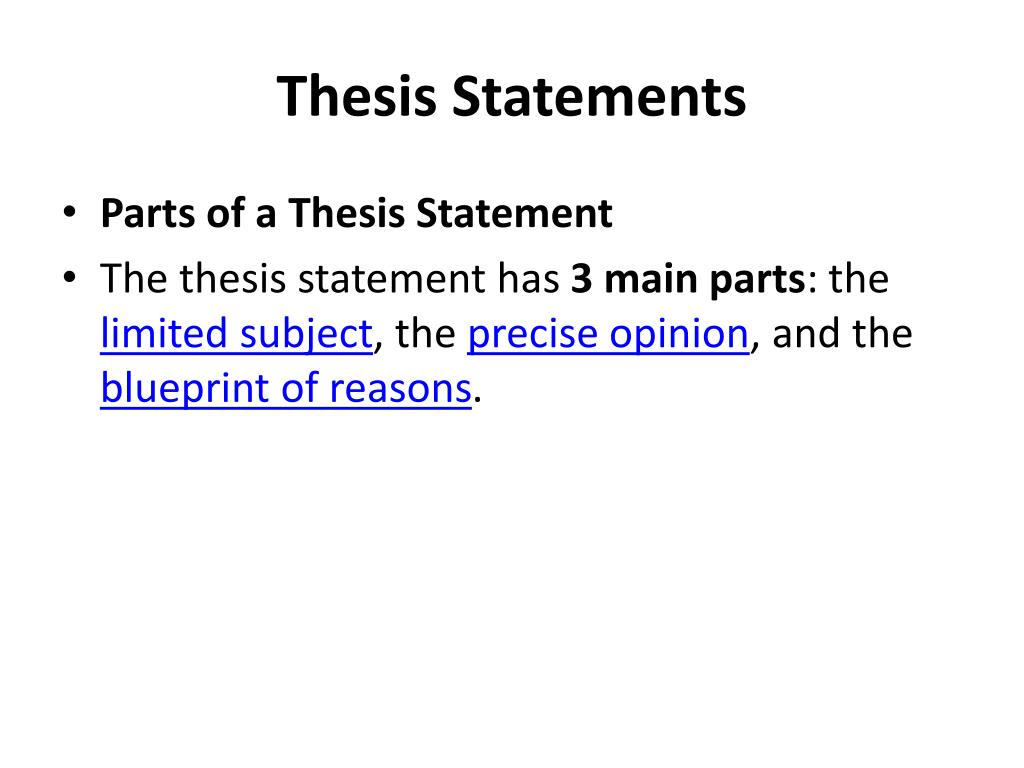1024x768 pixels.
Task: Follow the 'precise opinion' link
Action: pyautogui.click(x=608, y=334)
